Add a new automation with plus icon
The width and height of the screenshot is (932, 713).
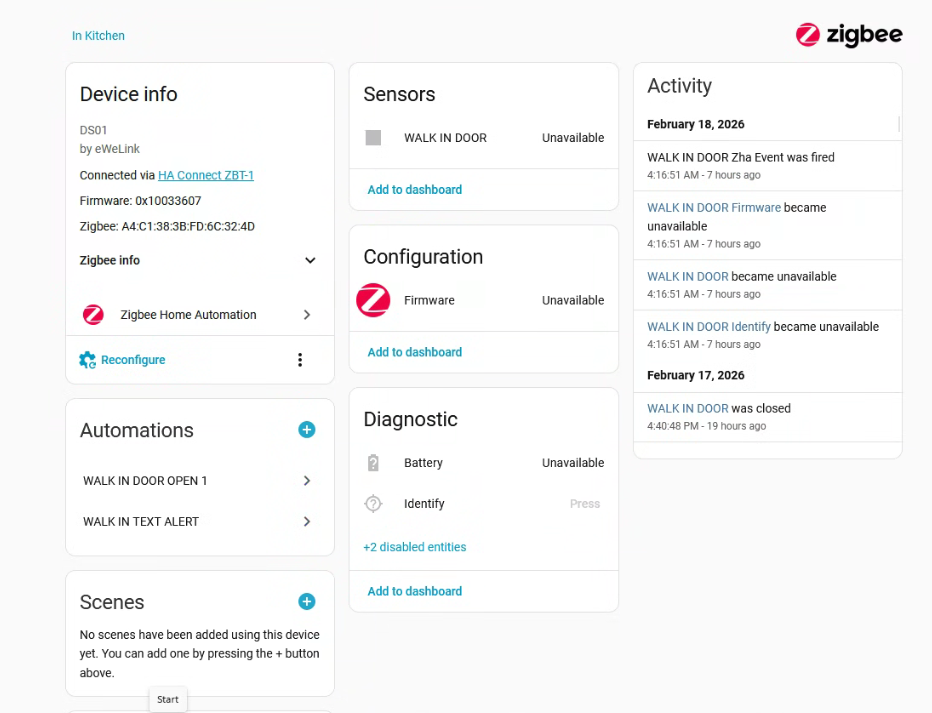[x=307, y=430]
